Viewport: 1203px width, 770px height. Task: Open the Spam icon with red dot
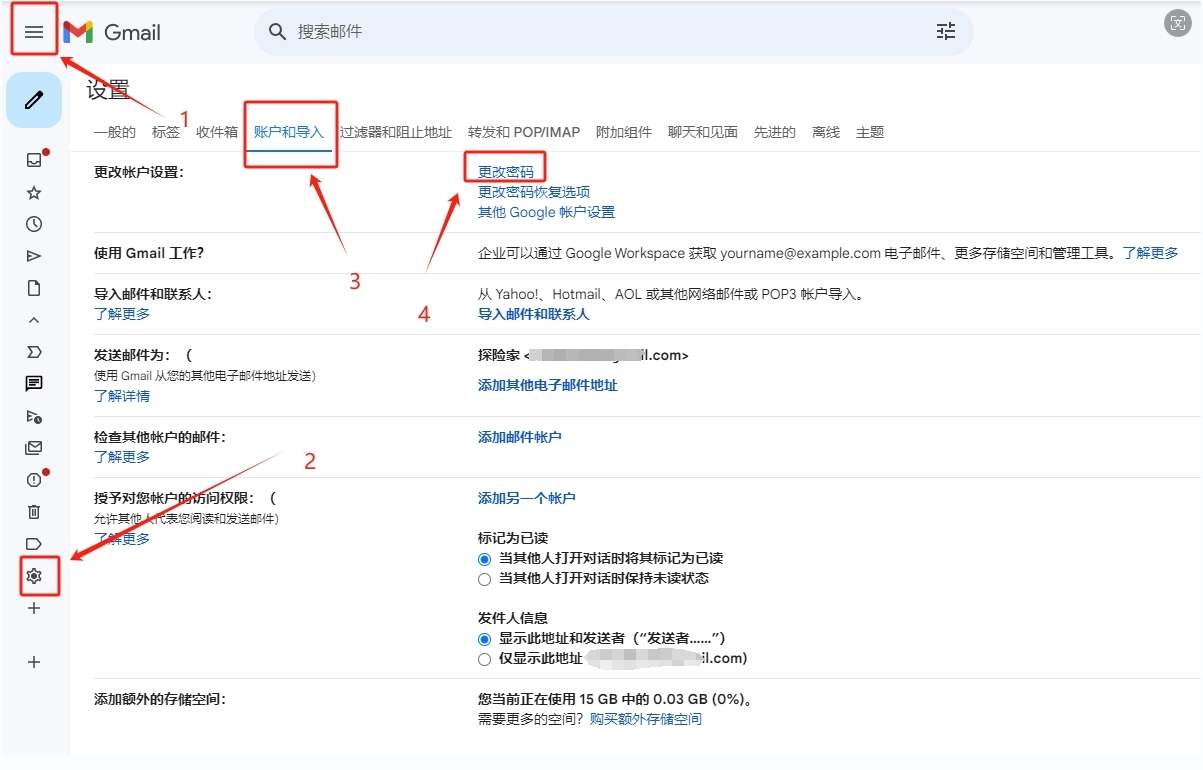[34, 480]
